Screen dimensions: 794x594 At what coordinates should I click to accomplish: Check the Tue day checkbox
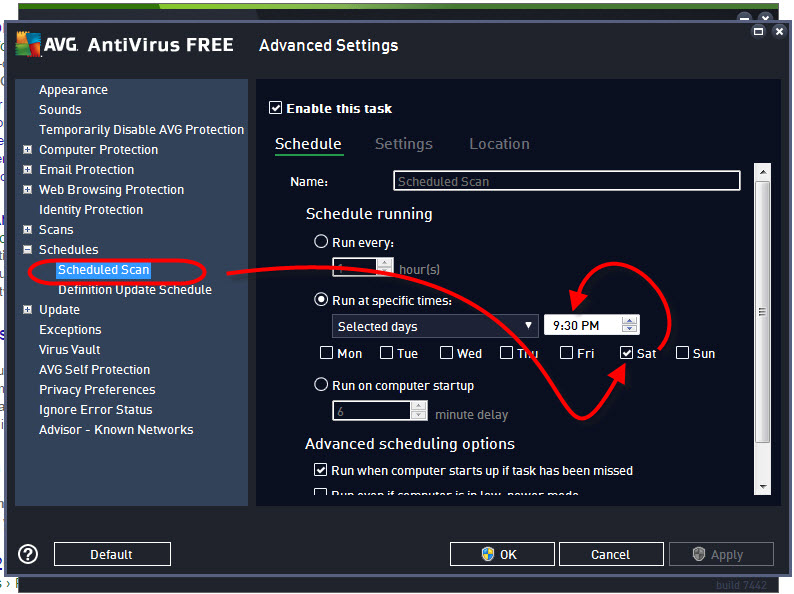[x=386, y=352]
